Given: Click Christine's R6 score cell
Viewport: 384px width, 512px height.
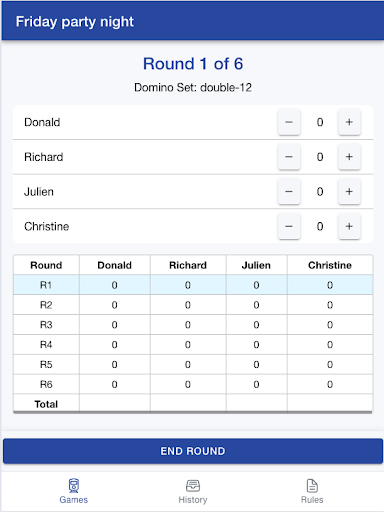Looking at the screenshot, I should (330, 384).
